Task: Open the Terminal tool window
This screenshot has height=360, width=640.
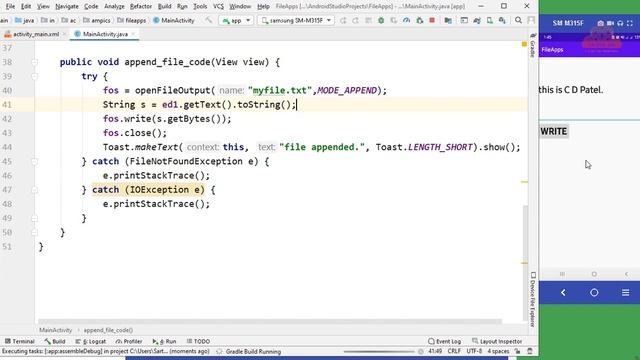Action: tap(20, 341)
